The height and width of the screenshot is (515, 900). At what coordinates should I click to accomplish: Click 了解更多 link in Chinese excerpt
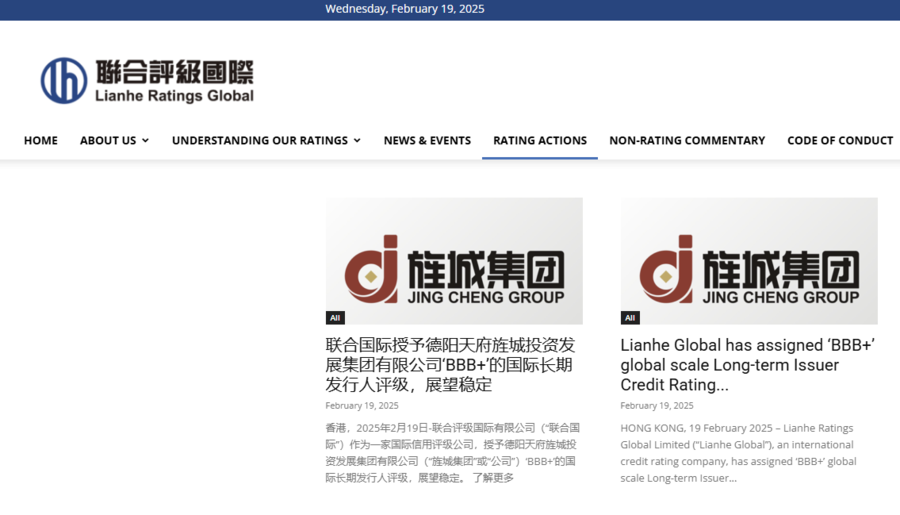click(492, 478)
